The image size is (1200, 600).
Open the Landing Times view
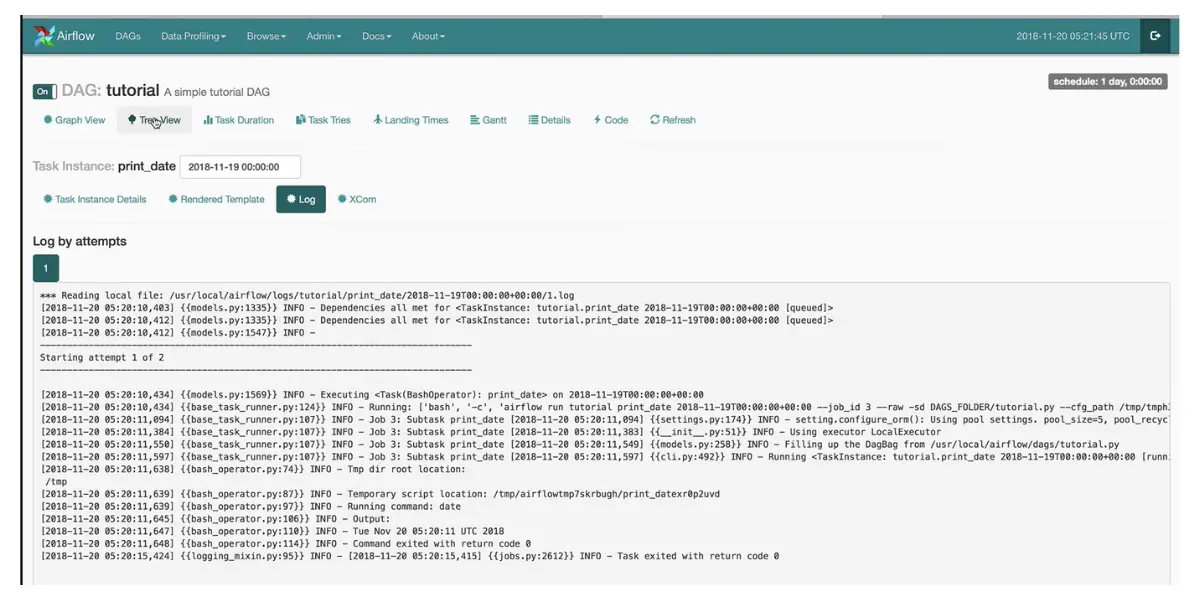tap(411, 120)
